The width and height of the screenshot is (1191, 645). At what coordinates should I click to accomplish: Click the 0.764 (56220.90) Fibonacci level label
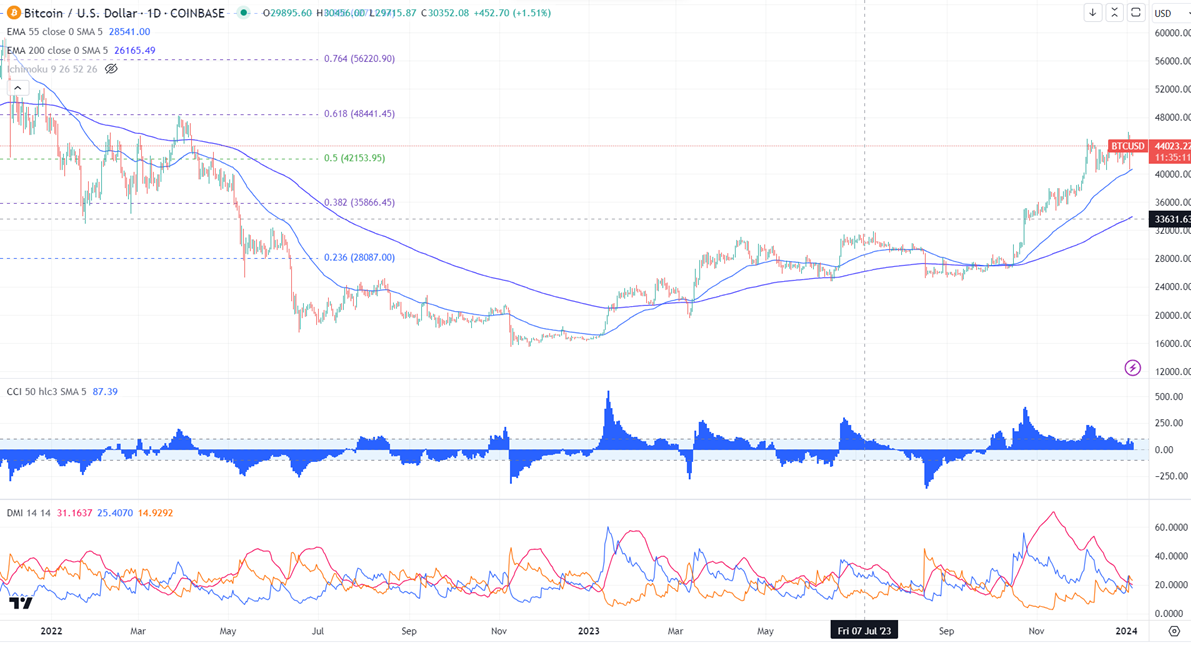359,58
